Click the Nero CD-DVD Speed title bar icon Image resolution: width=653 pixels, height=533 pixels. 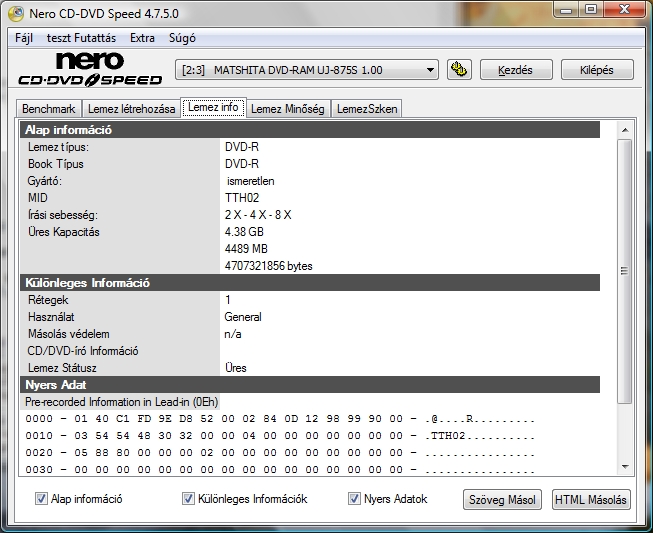point(16,14)
